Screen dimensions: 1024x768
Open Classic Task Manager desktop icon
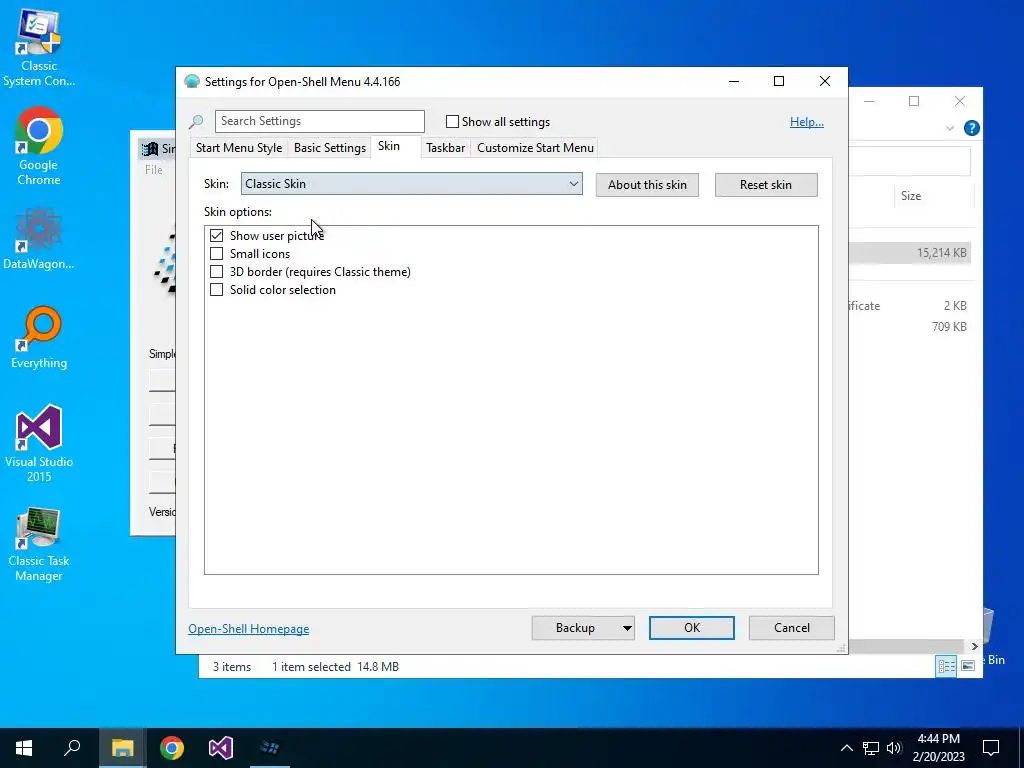coord(39,543)
